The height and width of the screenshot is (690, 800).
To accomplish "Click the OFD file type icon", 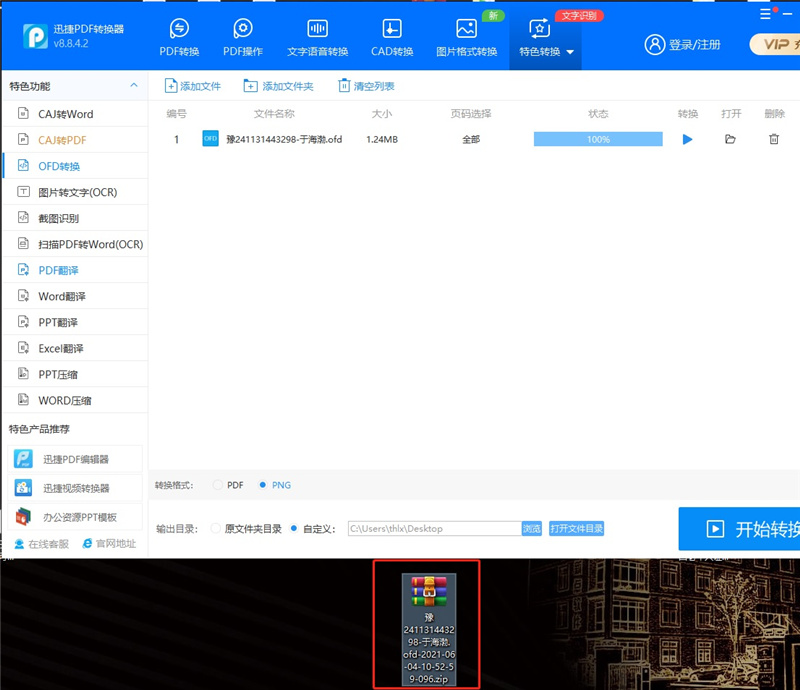I will 210,138.
